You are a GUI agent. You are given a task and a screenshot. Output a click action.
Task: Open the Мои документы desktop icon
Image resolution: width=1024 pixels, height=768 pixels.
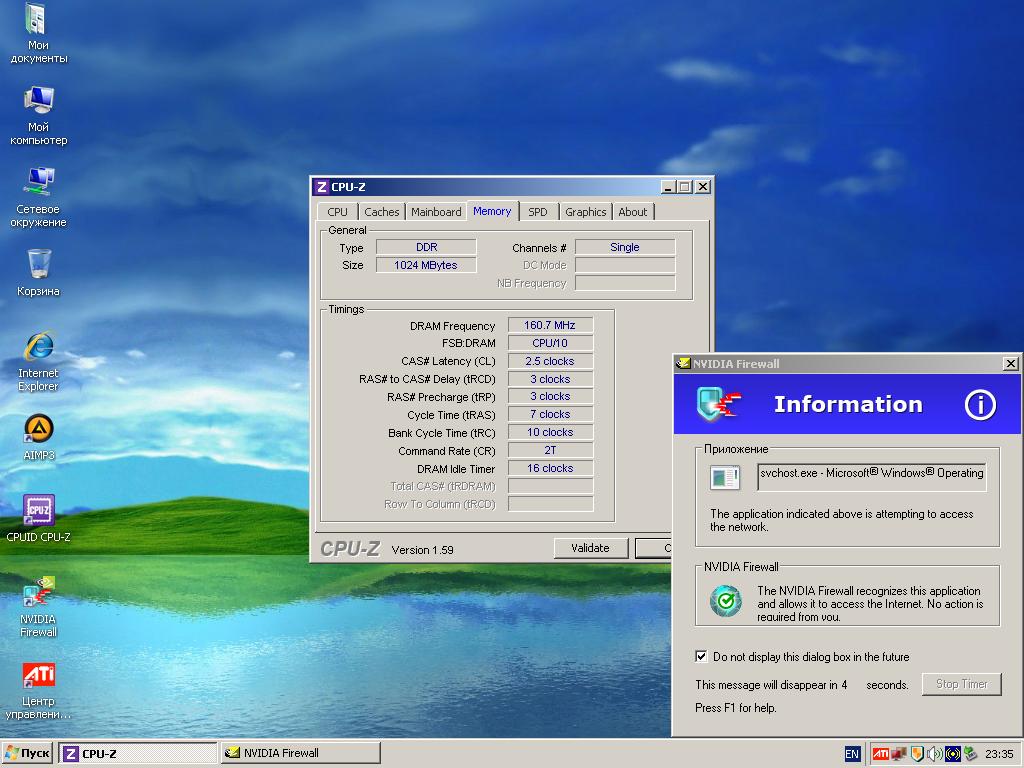(38, 33)
